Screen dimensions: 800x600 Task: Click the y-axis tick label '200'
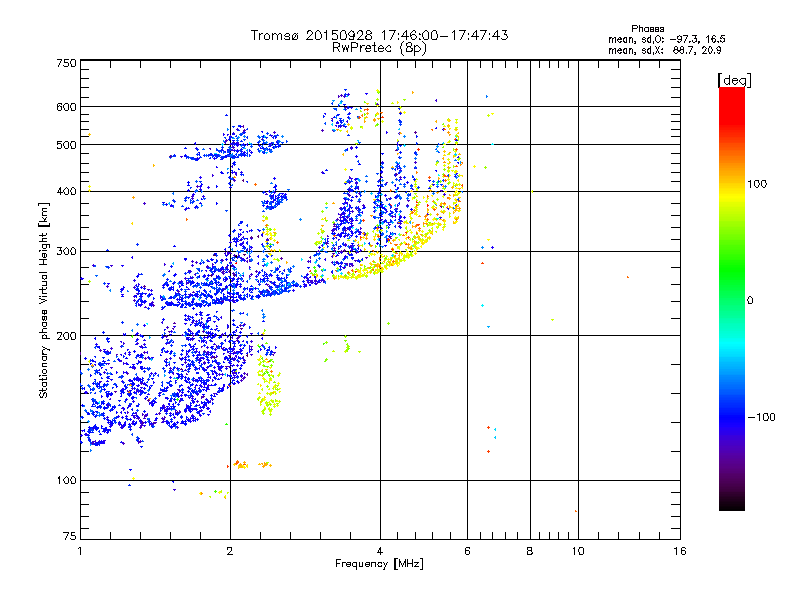[66, 336]
